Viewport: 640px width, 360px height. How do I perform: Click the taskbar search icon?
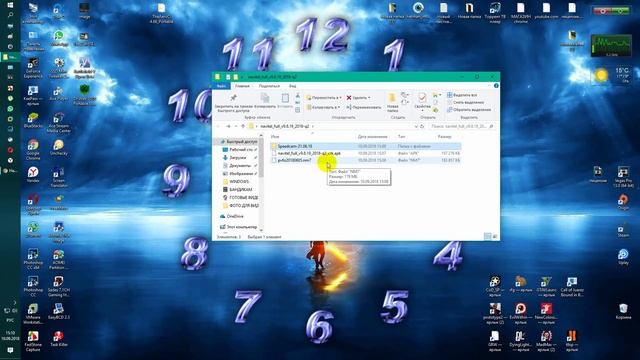tap(10, 15)
